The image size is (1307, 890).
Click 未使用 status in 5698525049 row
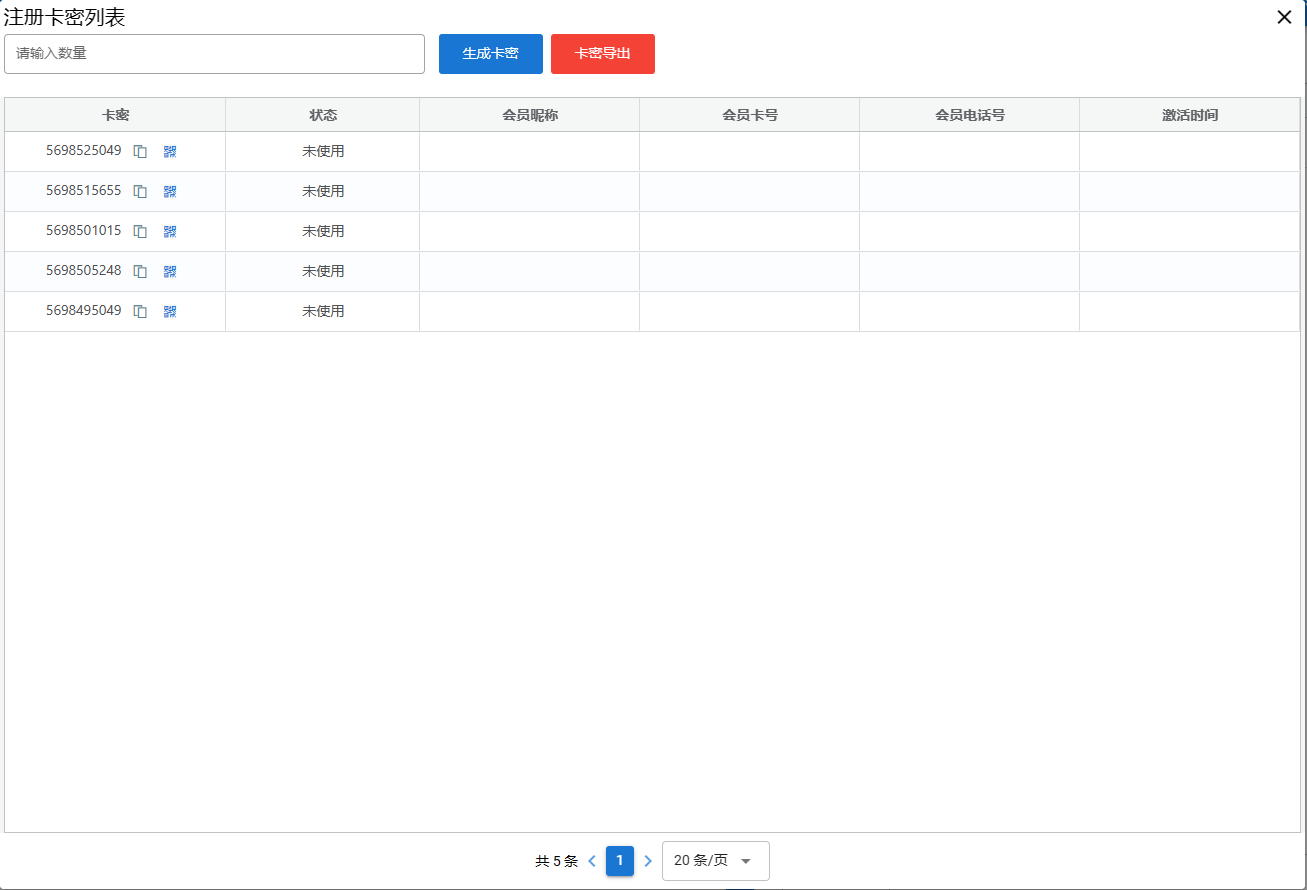323,151
